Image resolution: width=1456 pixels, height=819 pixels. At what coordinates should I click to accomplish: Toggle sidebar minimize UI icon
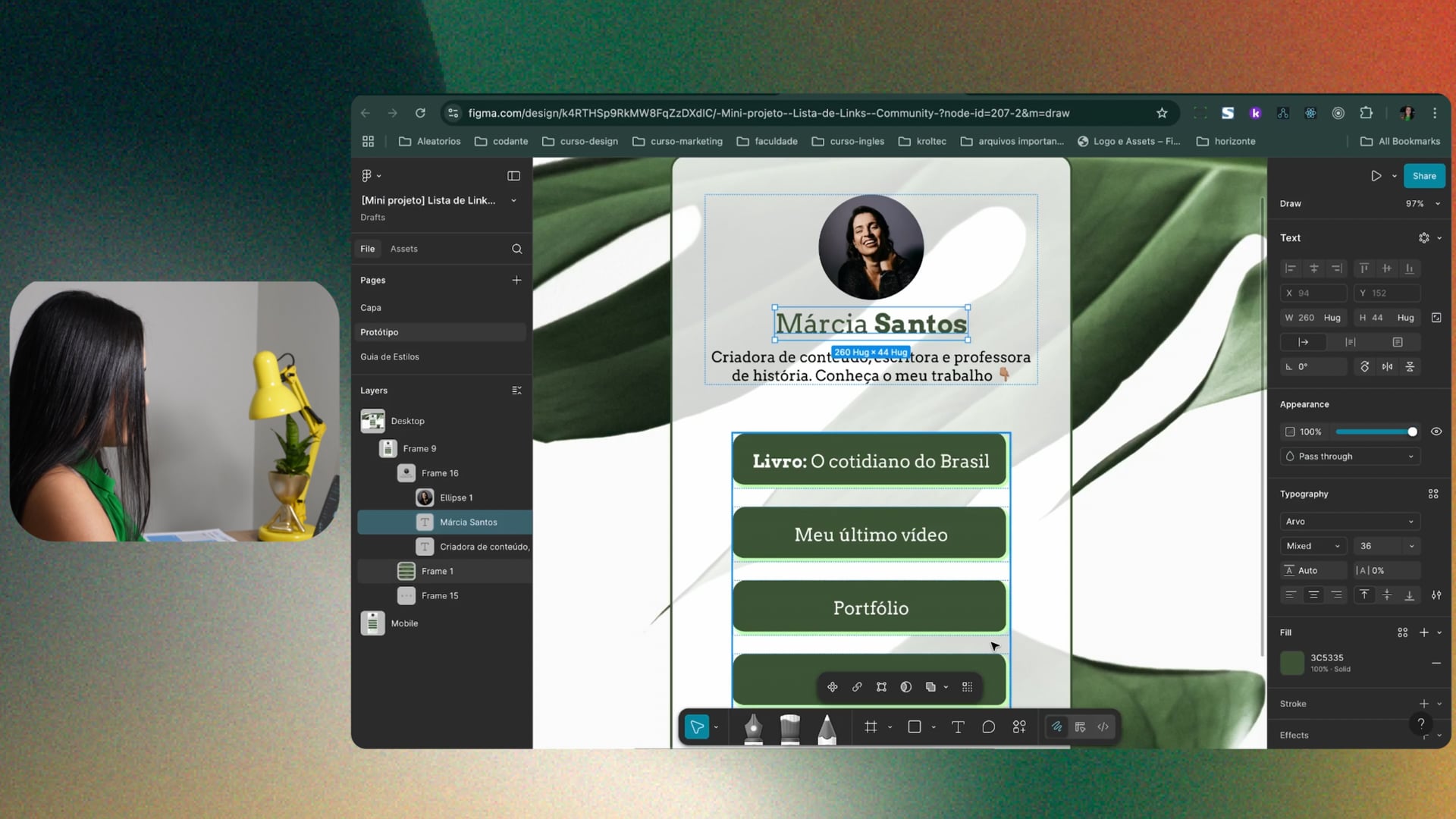513,176
